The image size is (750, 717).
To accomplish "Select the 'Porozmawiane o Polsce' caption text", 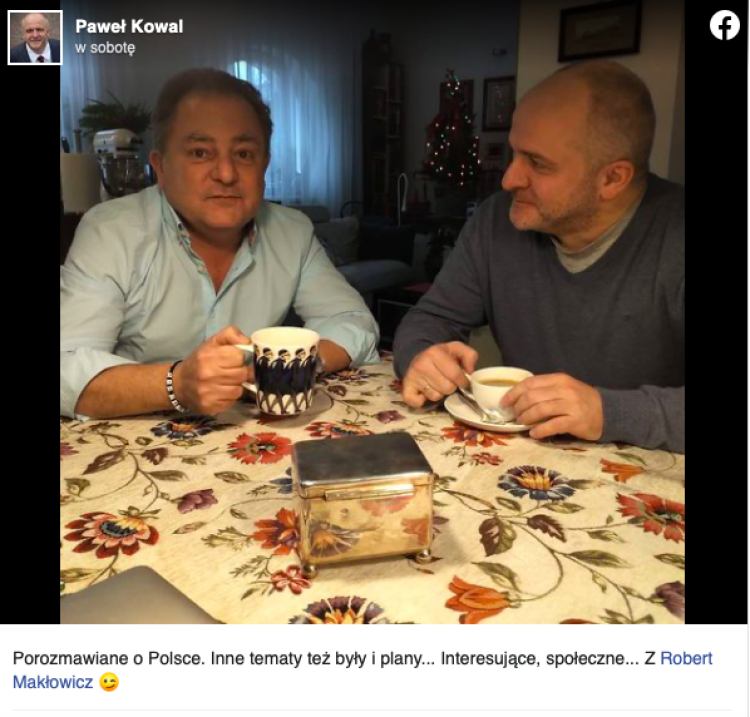I will click(x=108, y=658).
